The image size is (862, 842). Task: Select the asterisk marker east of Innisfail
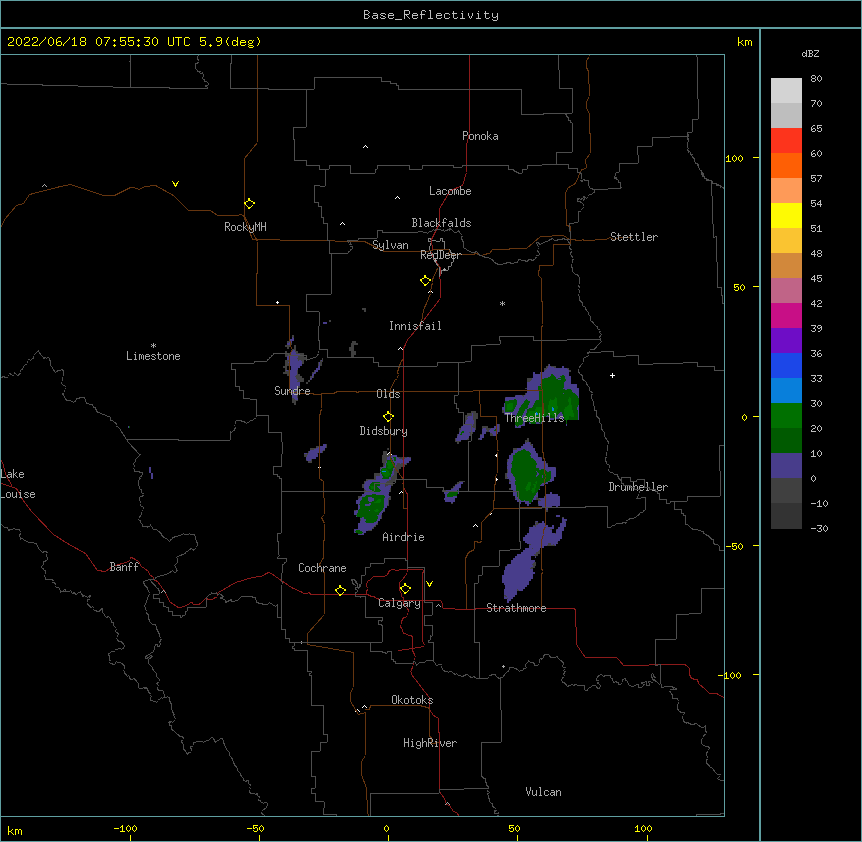pos(502,303)
